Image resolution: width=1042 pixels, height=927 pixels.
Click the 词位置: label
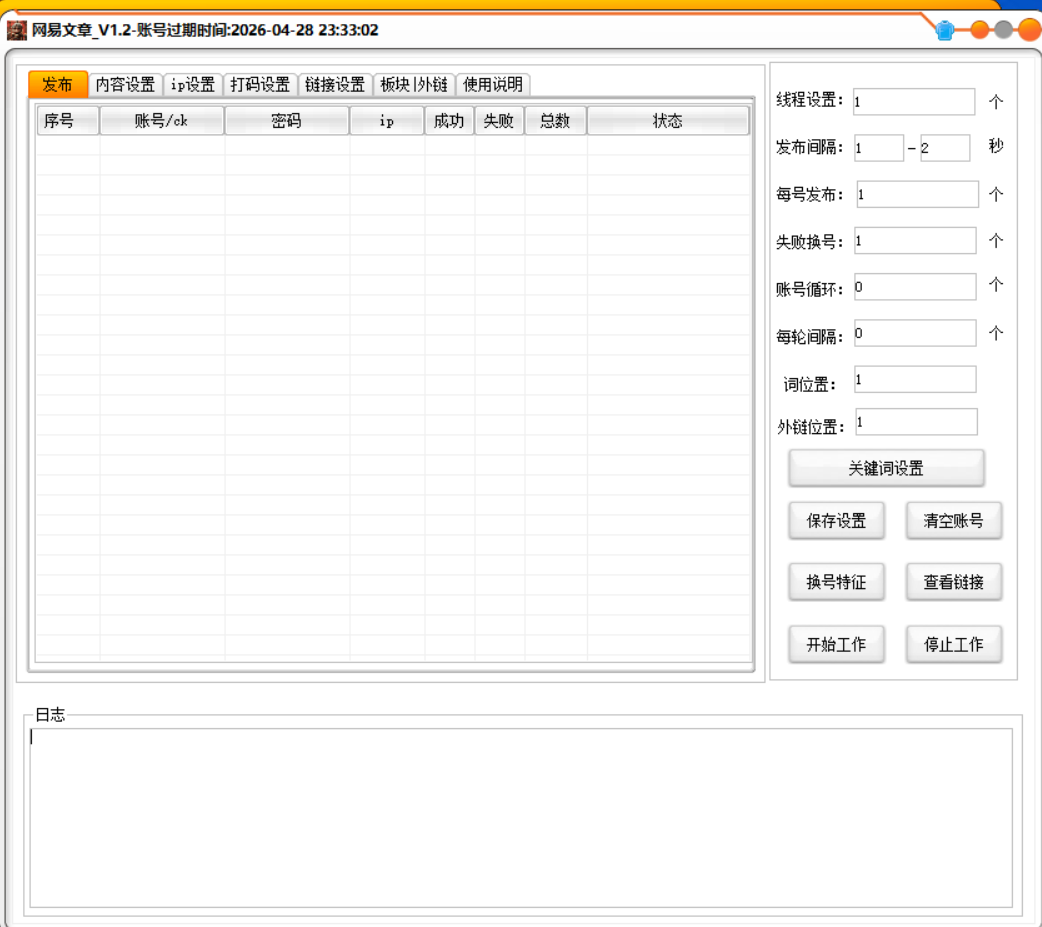pos(809,385)
